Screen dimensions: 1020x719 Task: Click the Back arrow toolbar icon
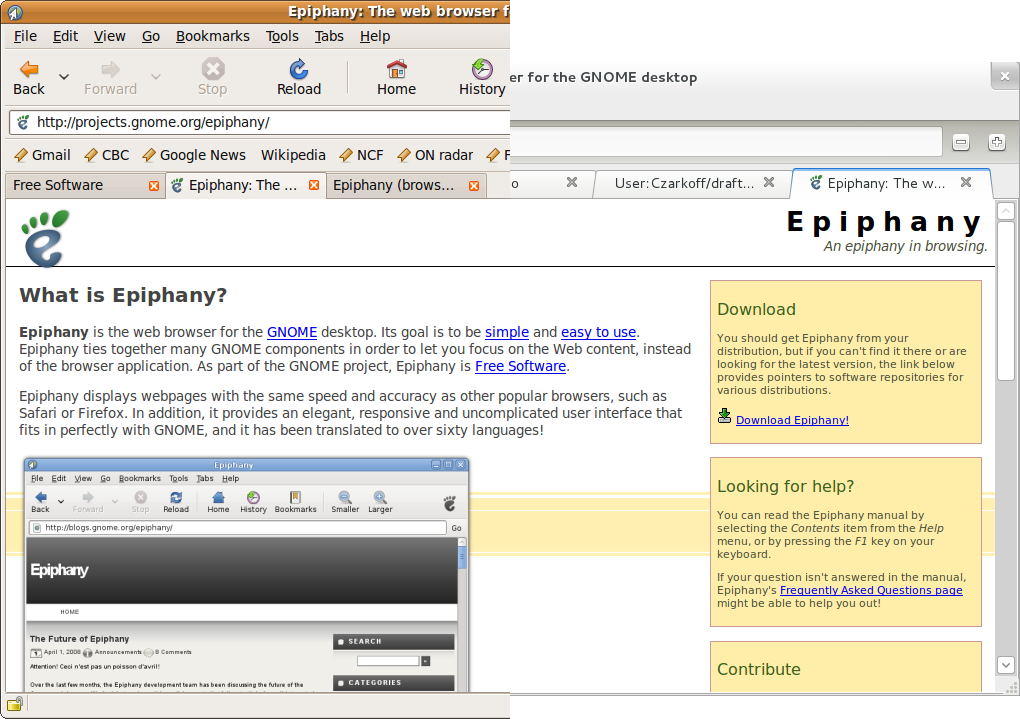pyautogui.click(x=29, y=69)
